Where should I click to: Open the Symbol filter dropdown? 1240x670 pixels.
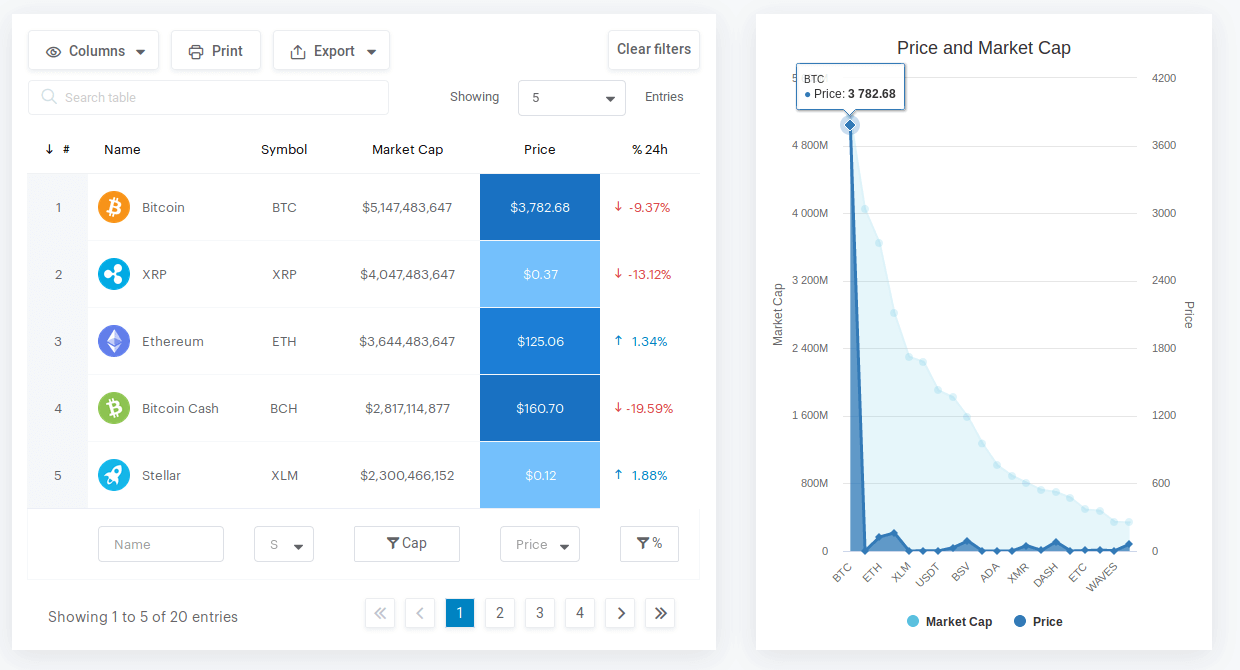point(284,544)
